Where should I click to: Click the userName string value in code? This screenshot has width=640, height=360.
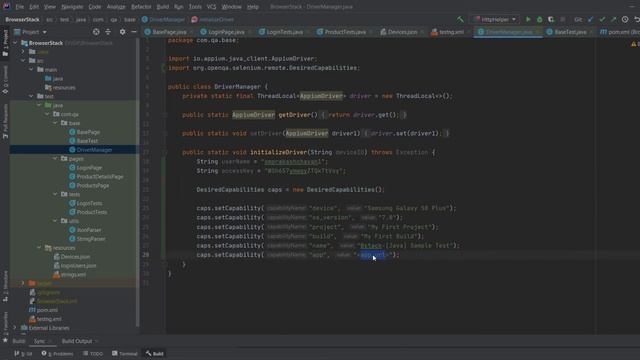pos(294,162)
